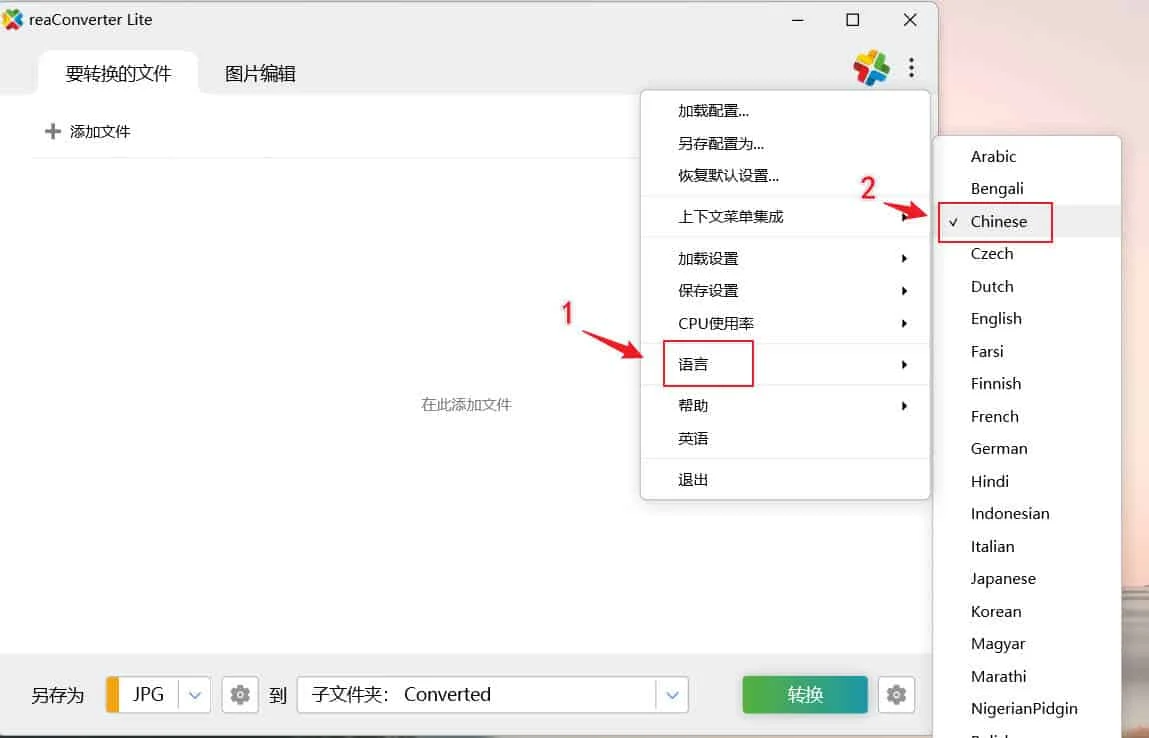Image resolution: width=1149 pixels, height=738 pixels.
Task: Select 退出 to quit the application
Action: (x=695, y=478)
